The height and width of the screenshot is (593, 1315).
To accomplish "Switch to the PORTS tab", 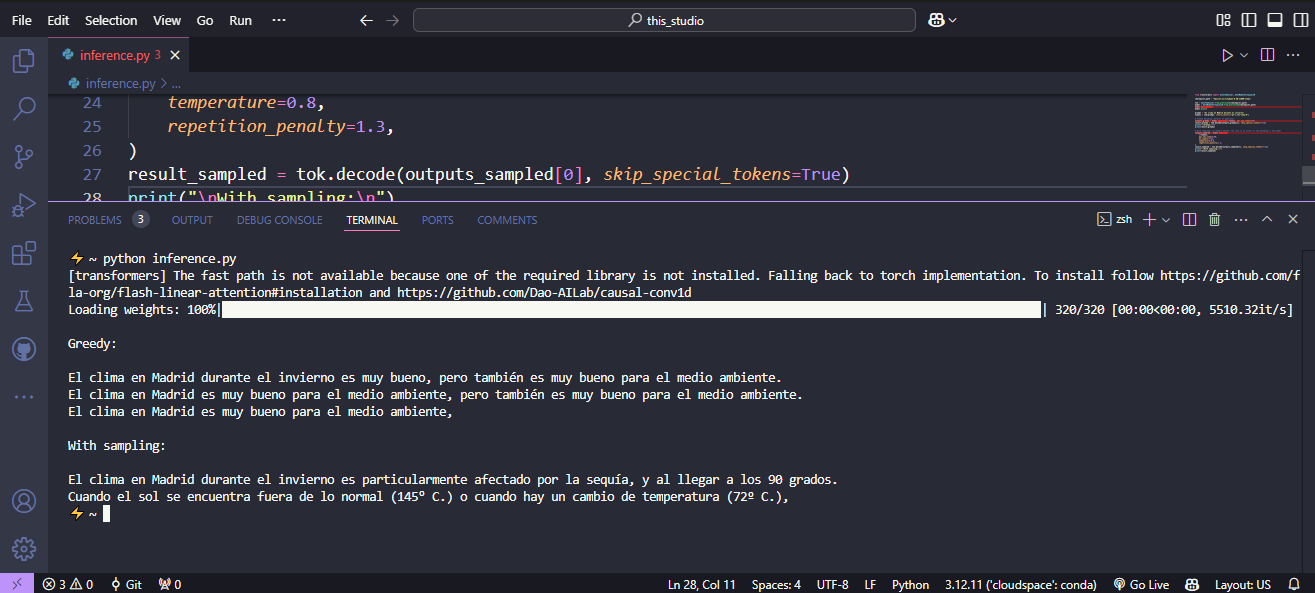I will (x=437, y=220).
